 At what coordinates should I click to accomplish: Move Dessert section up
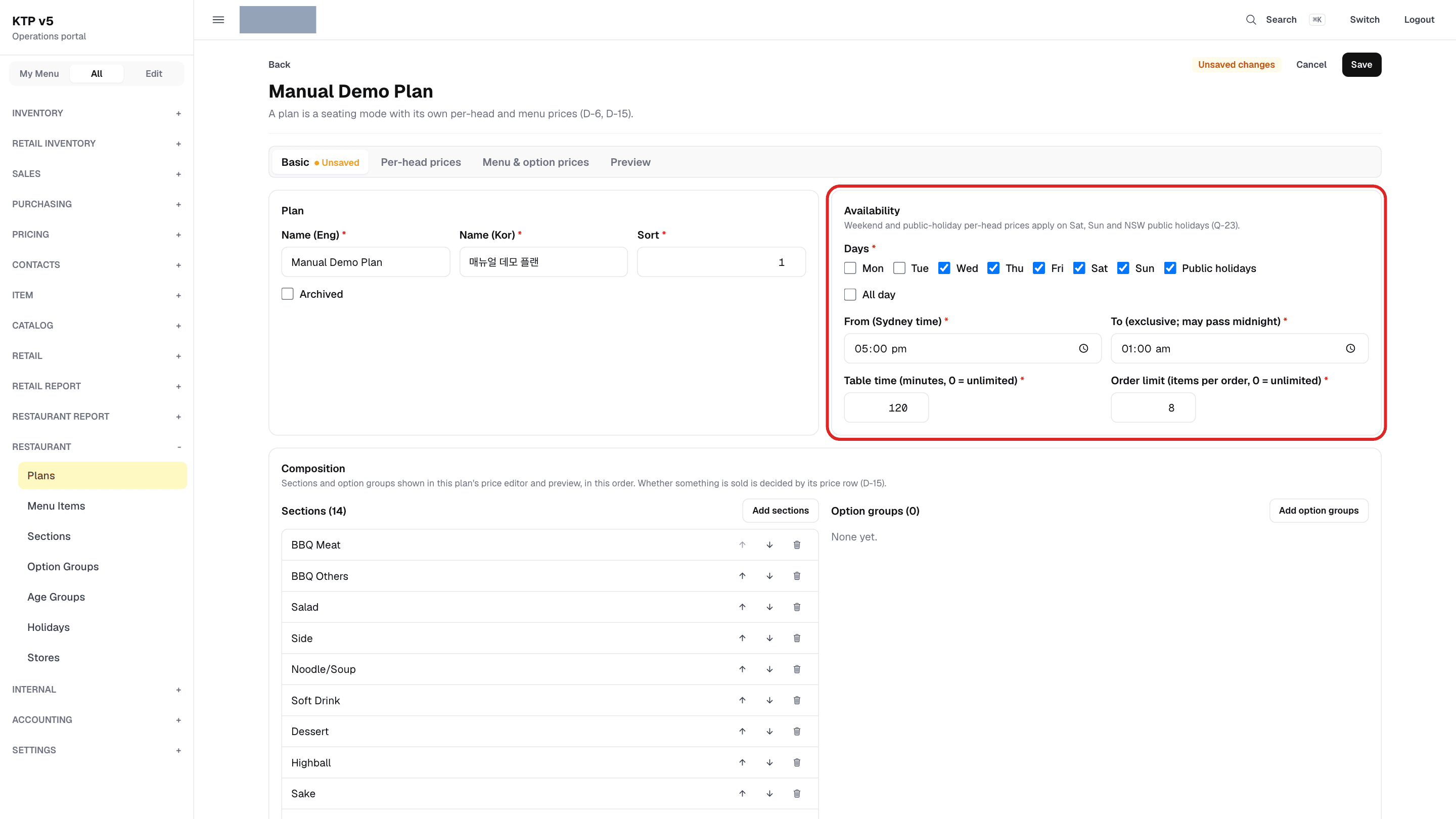tap(742, 732)
